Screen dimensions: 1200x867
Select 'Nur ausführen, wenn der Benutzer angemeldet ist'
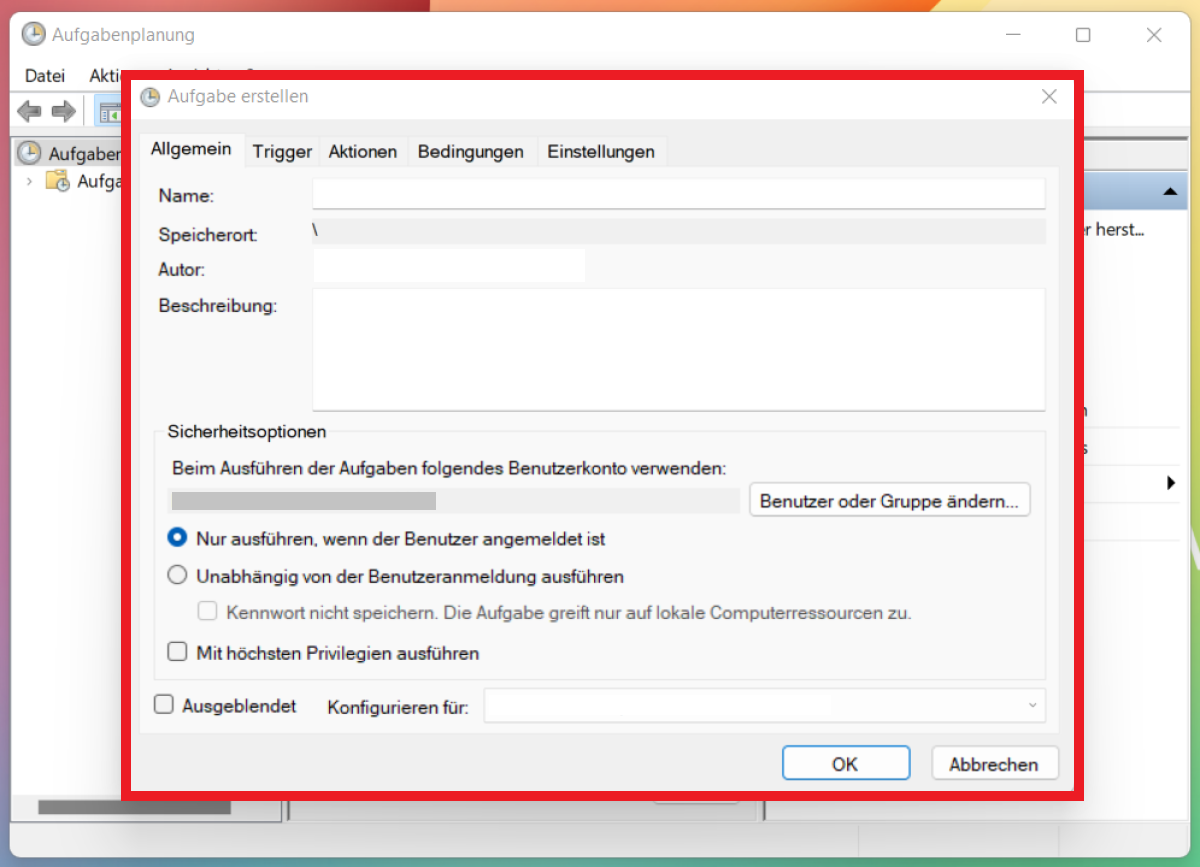point(177,538)
